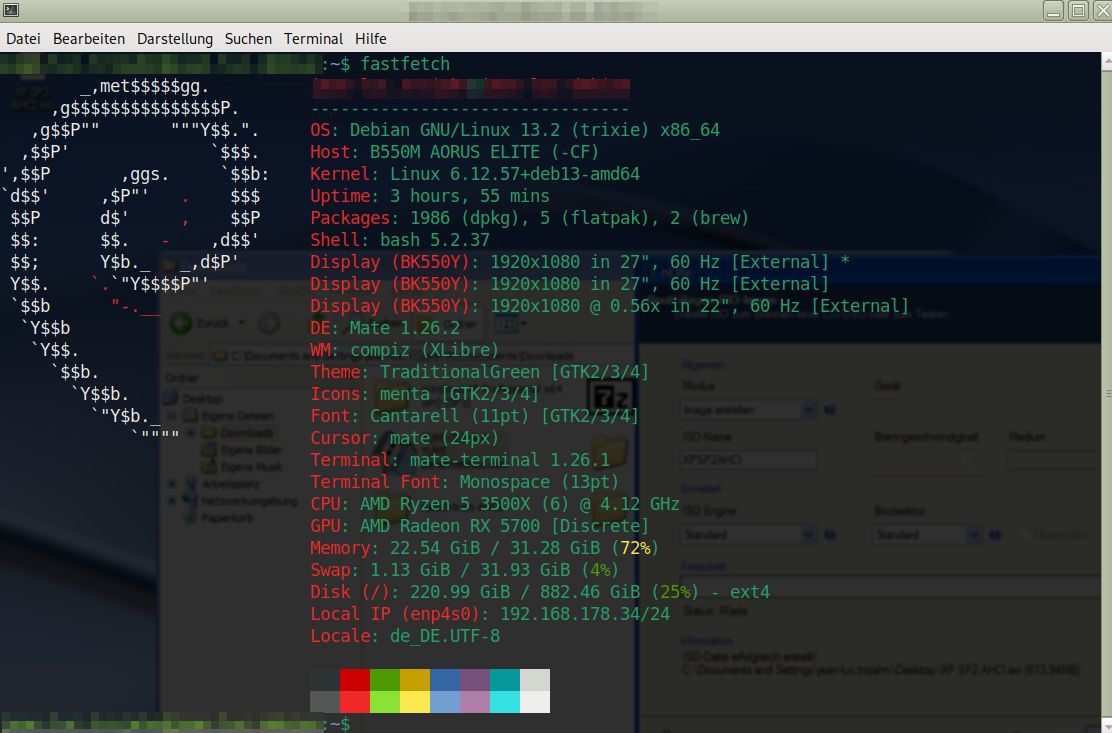Viewport: 1112px width, 733px height.
Task: Click the 'Shell: bash 5.2.37' line
Action: (400, 240)
